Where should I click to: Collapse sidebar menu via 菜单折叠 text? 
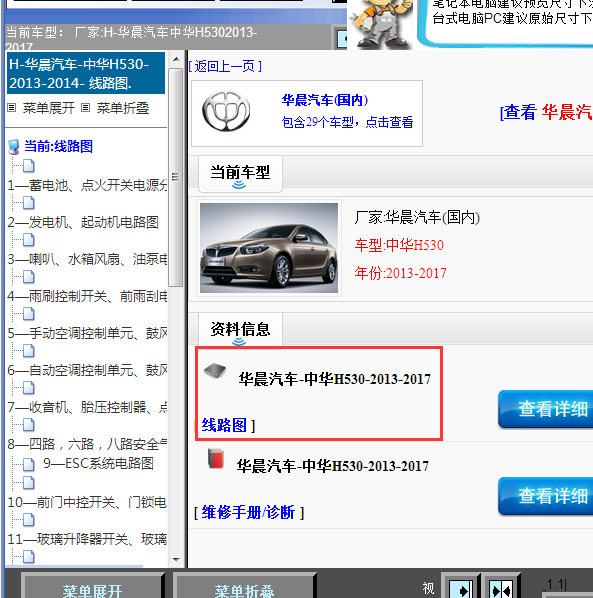[123, 108]
